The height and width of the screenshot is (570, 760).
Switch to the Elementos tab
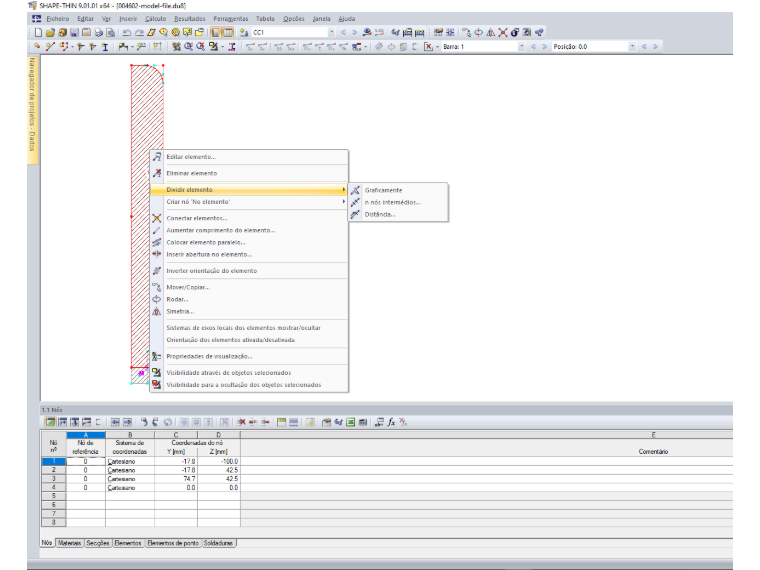(128, 543)
